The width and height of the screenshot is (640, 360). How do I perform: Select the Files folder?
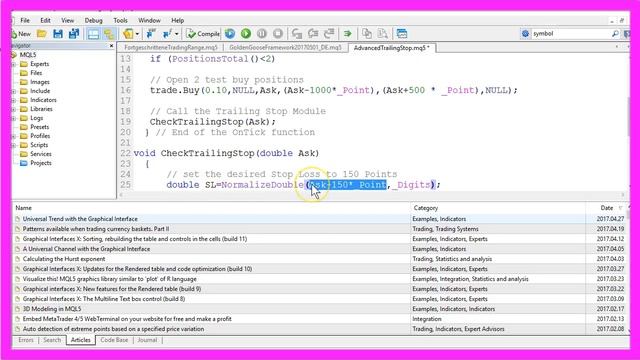coord(36,73)
